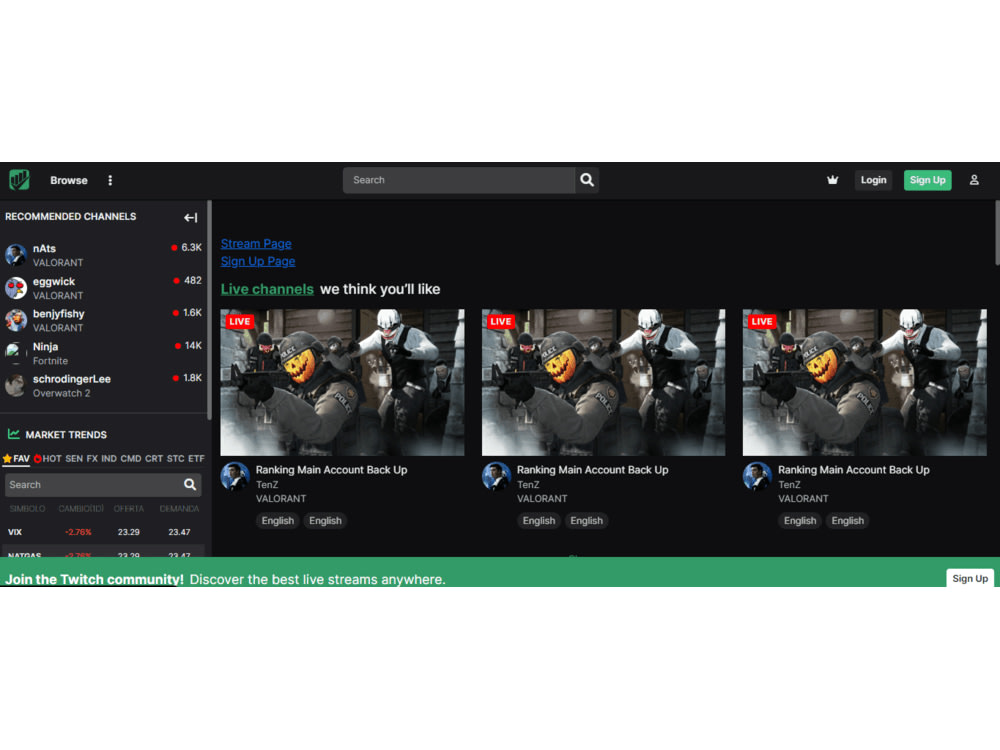The height and width of the screenshot is (750, 1000).
Task: Select the STC market tab
Action: click(175, 459)
